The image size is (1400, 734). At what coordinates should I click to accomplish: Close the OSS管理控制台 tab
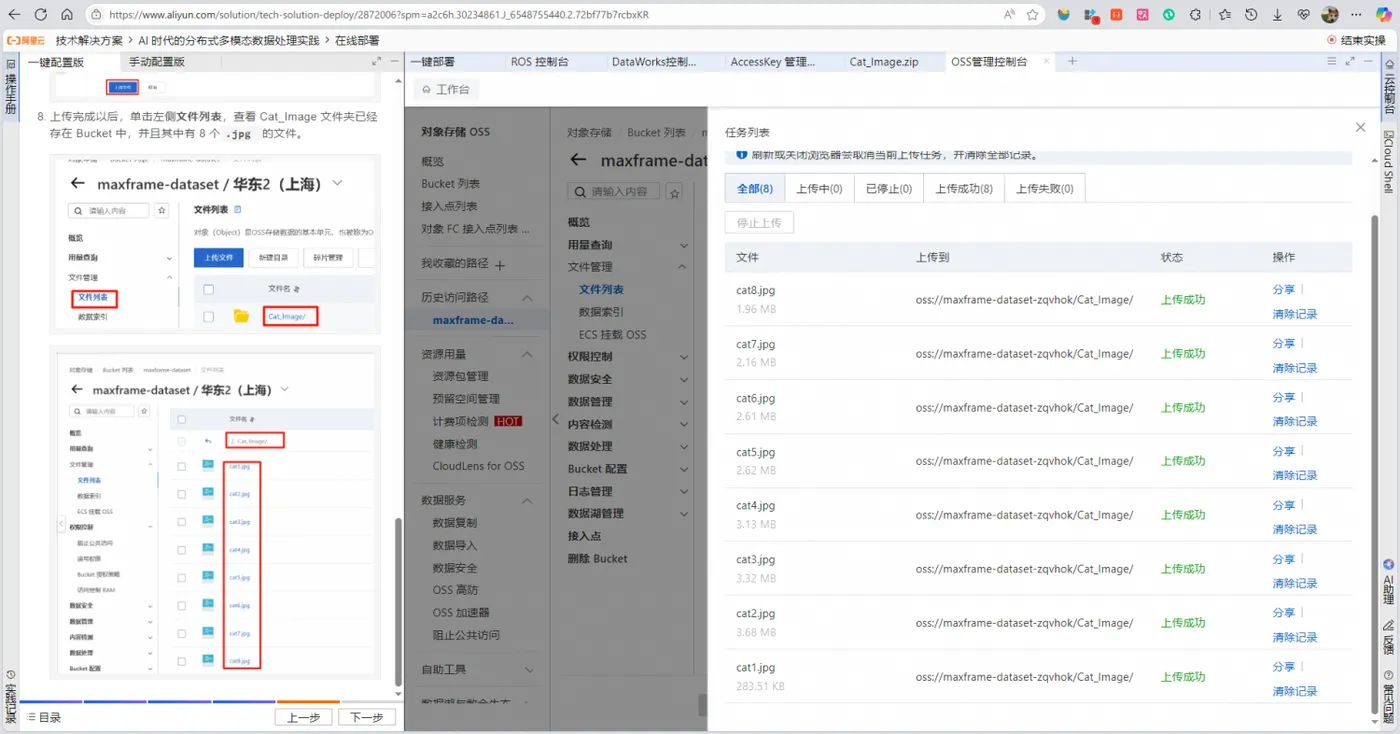tap(1047, 61)
